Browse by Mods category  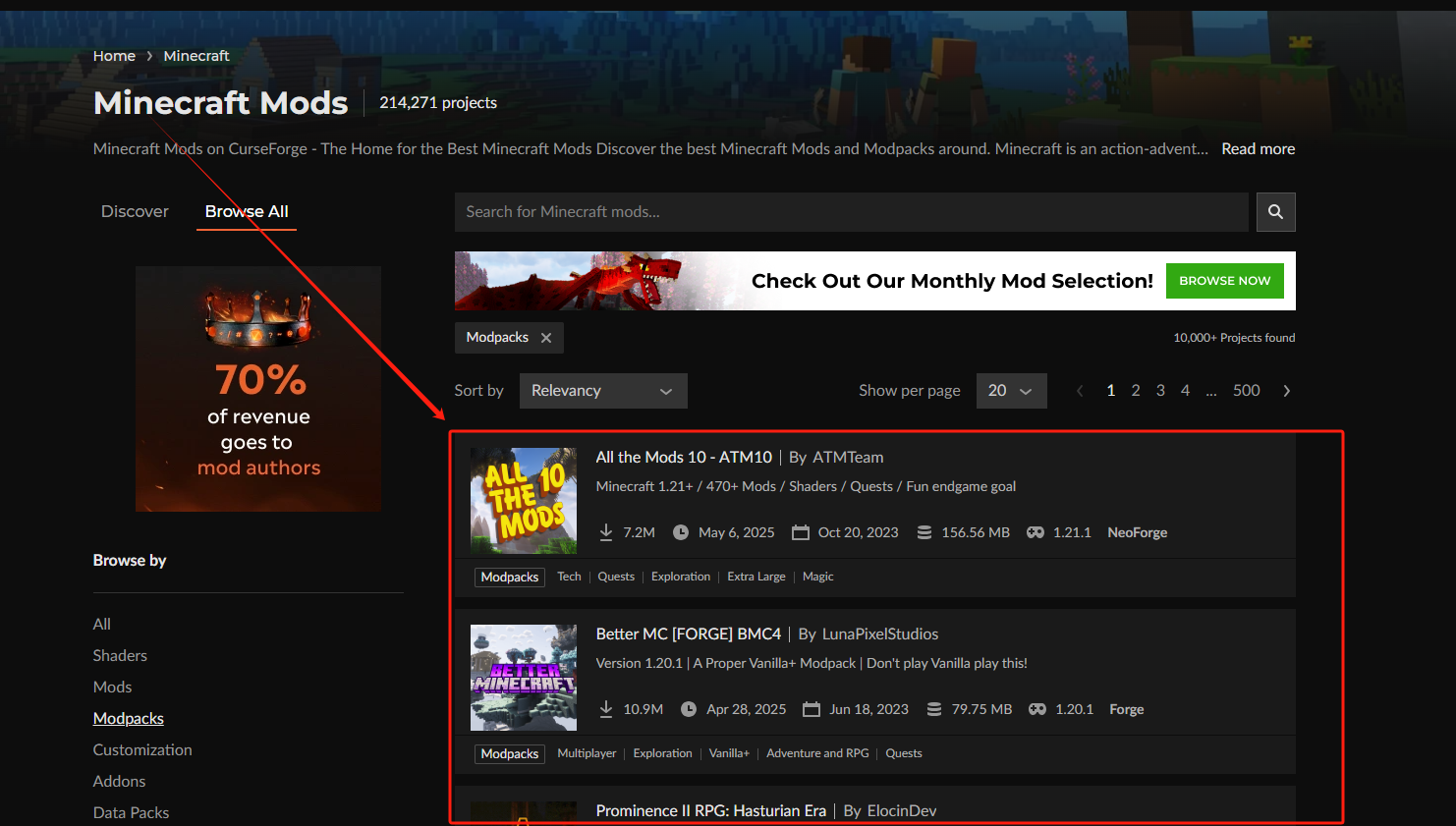[x=112, y=687]
